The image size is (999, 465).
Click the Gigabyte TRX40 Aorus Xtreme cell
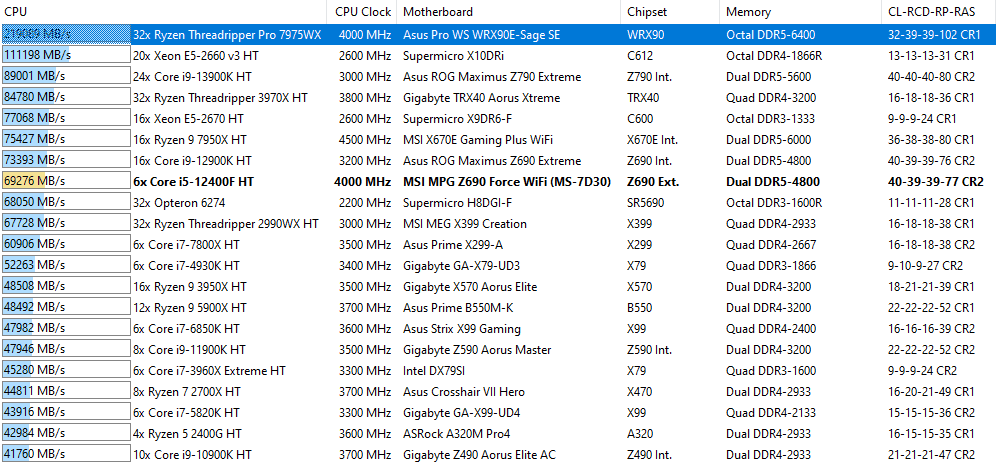tap(482, 97)
